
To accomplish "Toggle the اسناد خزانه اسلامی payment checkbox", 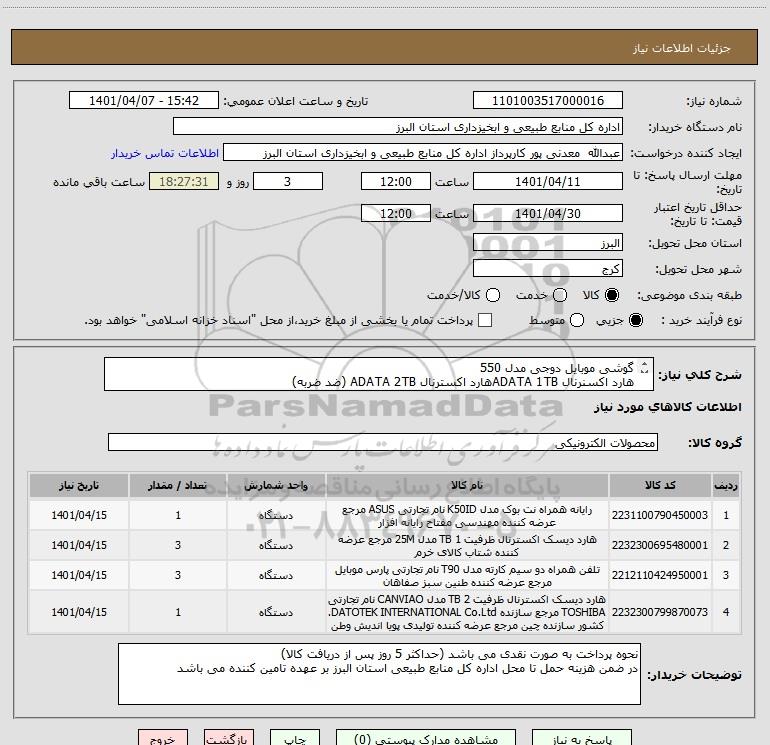I will [485, 320].
